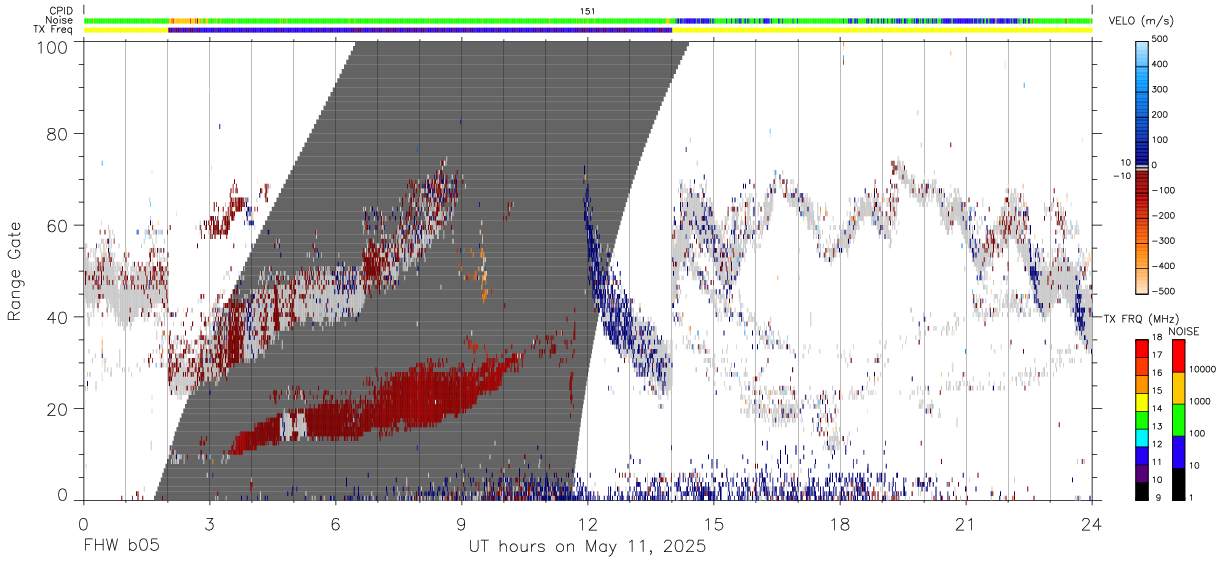Click the 'VELO (m/s)' color bar title

[x=1141, y=22]
